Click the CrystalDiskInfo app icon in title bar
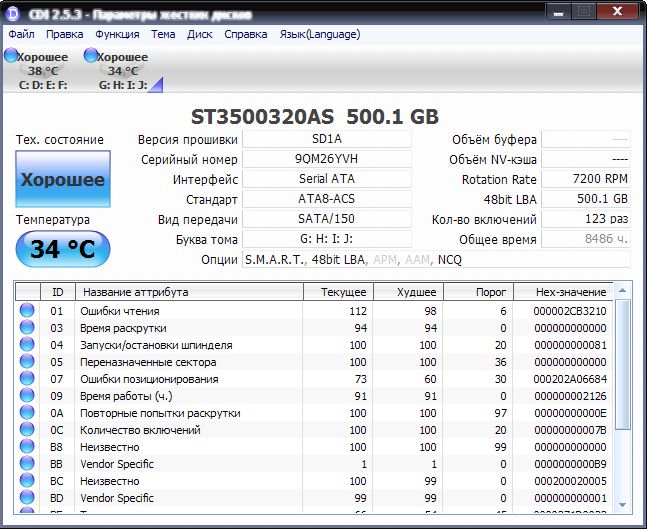The image size is (647, 529). tap(12, 14)
